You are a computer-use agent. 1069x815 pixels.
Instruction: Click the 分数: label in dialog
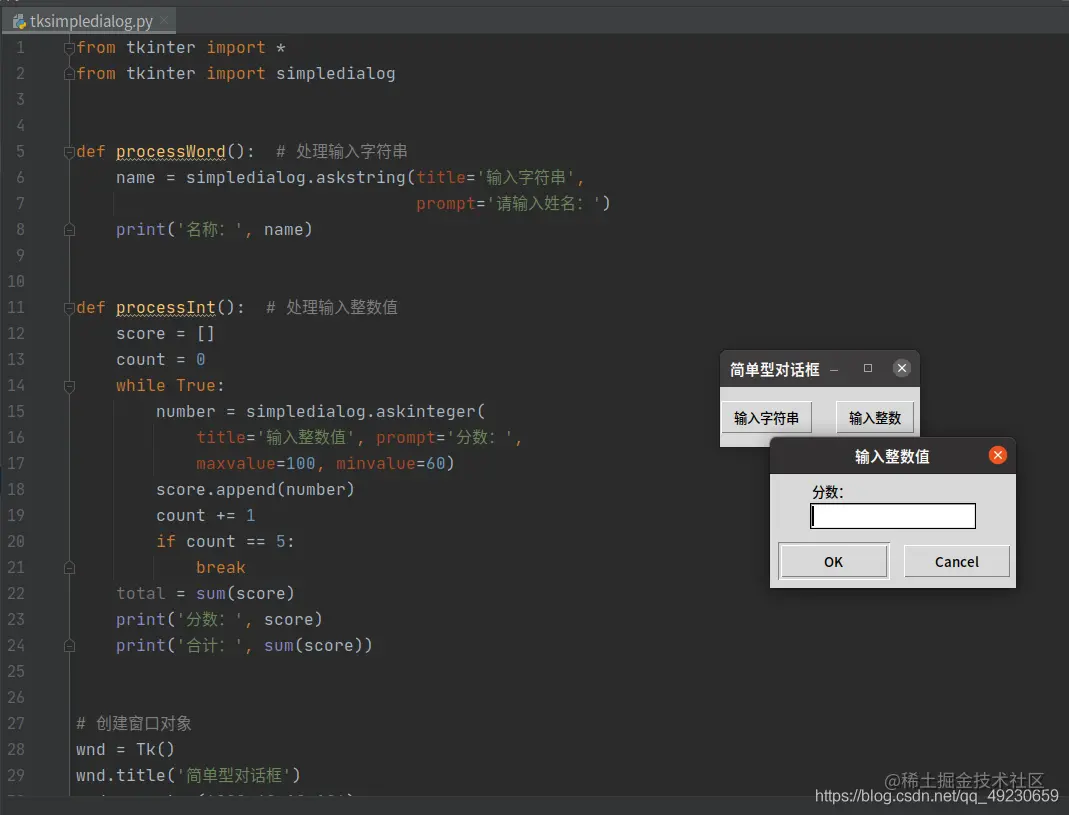(828, 492)
